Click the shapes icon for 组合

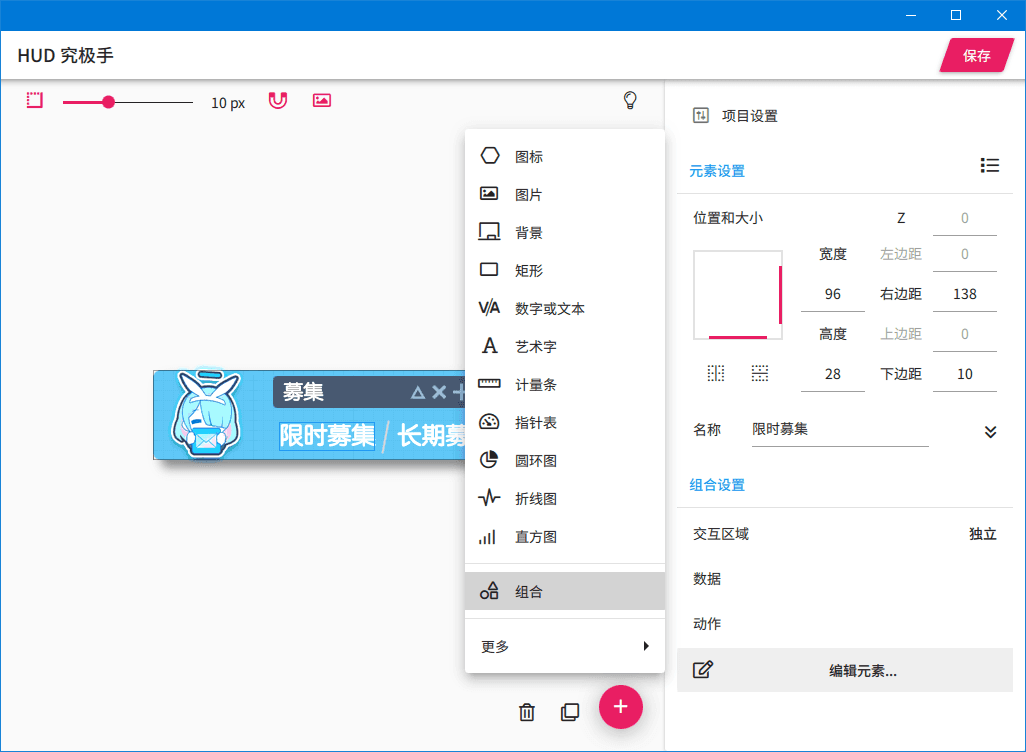click(489, 590)
